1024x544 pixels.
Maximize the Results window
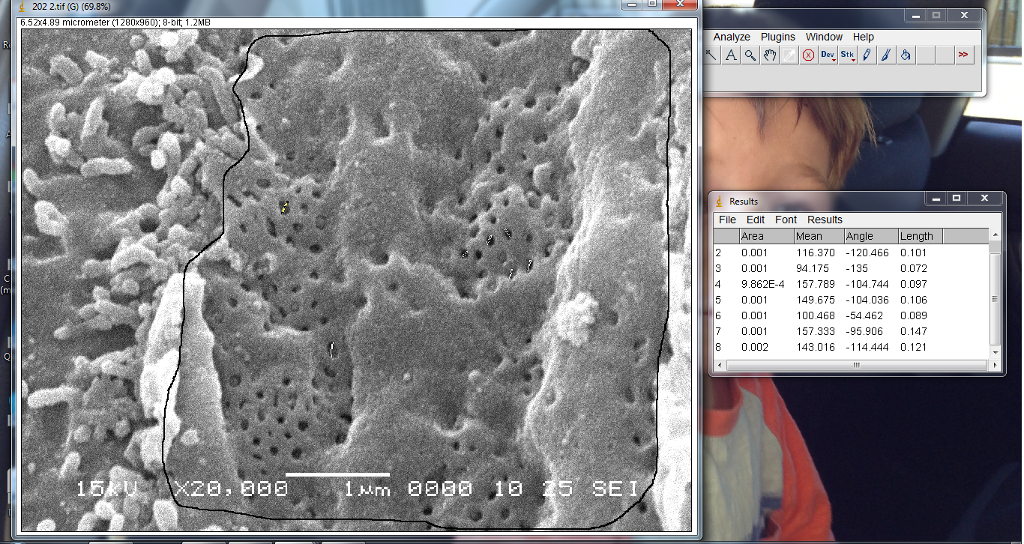957,198
